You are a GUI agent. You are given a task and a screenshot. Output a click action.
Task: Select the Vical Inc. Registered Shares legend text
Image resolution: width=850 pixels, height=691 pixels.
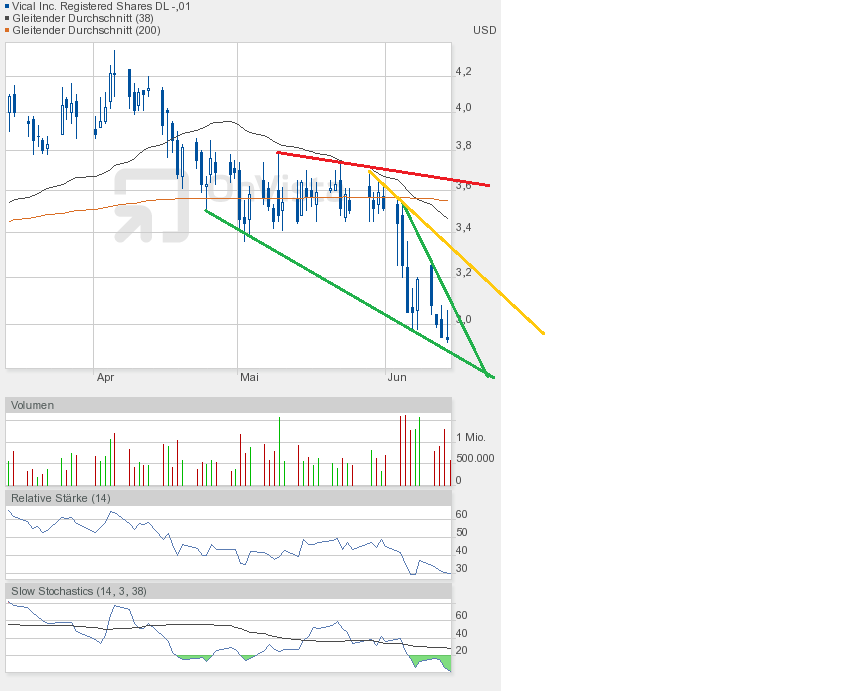[100, 6]
